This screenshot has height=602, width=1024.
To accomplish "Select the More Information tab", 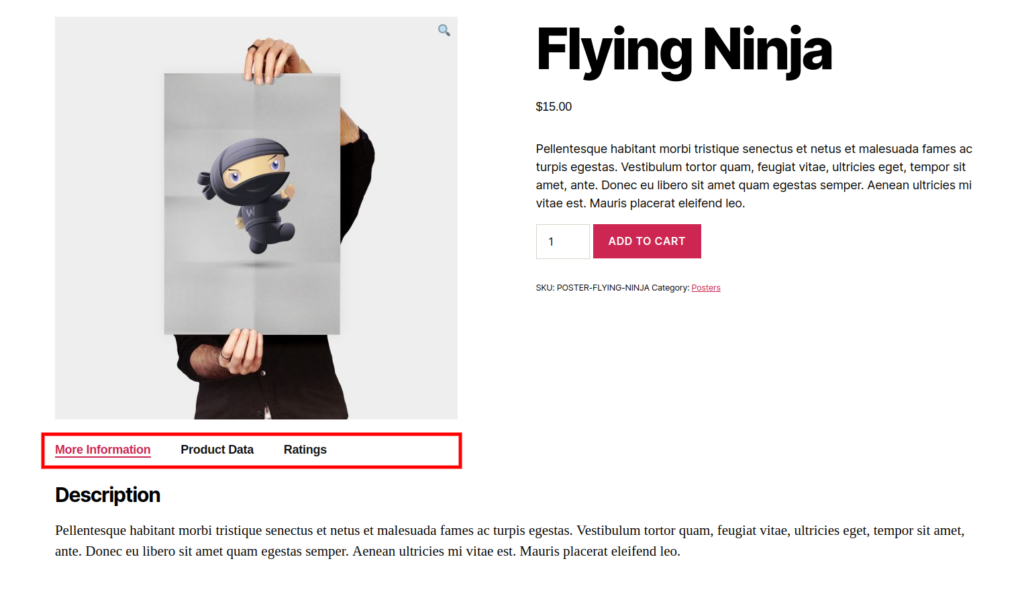I will click(101, 449).
